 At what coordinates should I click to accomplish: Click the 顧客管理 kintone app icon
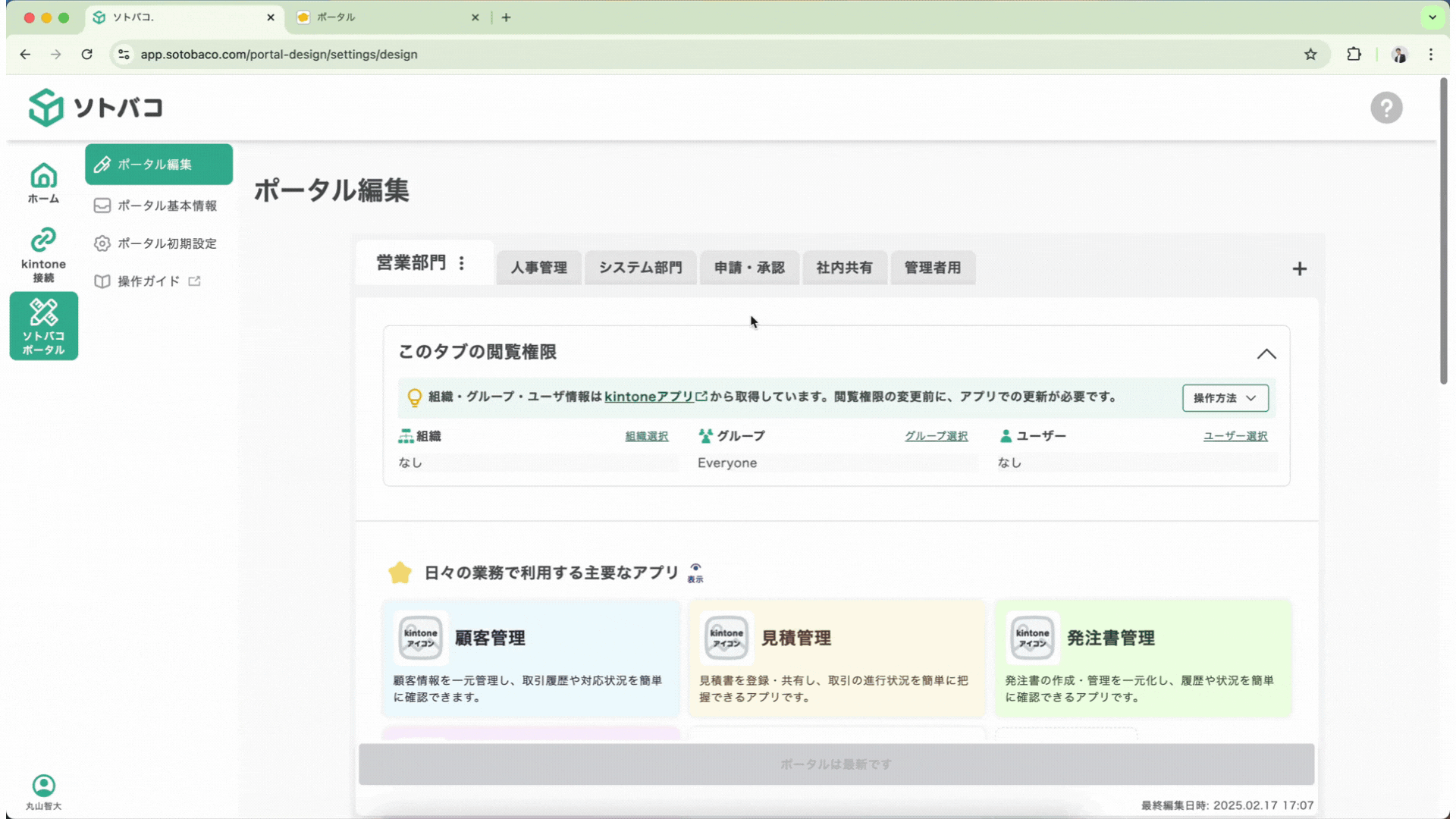(x=421, y=638)
